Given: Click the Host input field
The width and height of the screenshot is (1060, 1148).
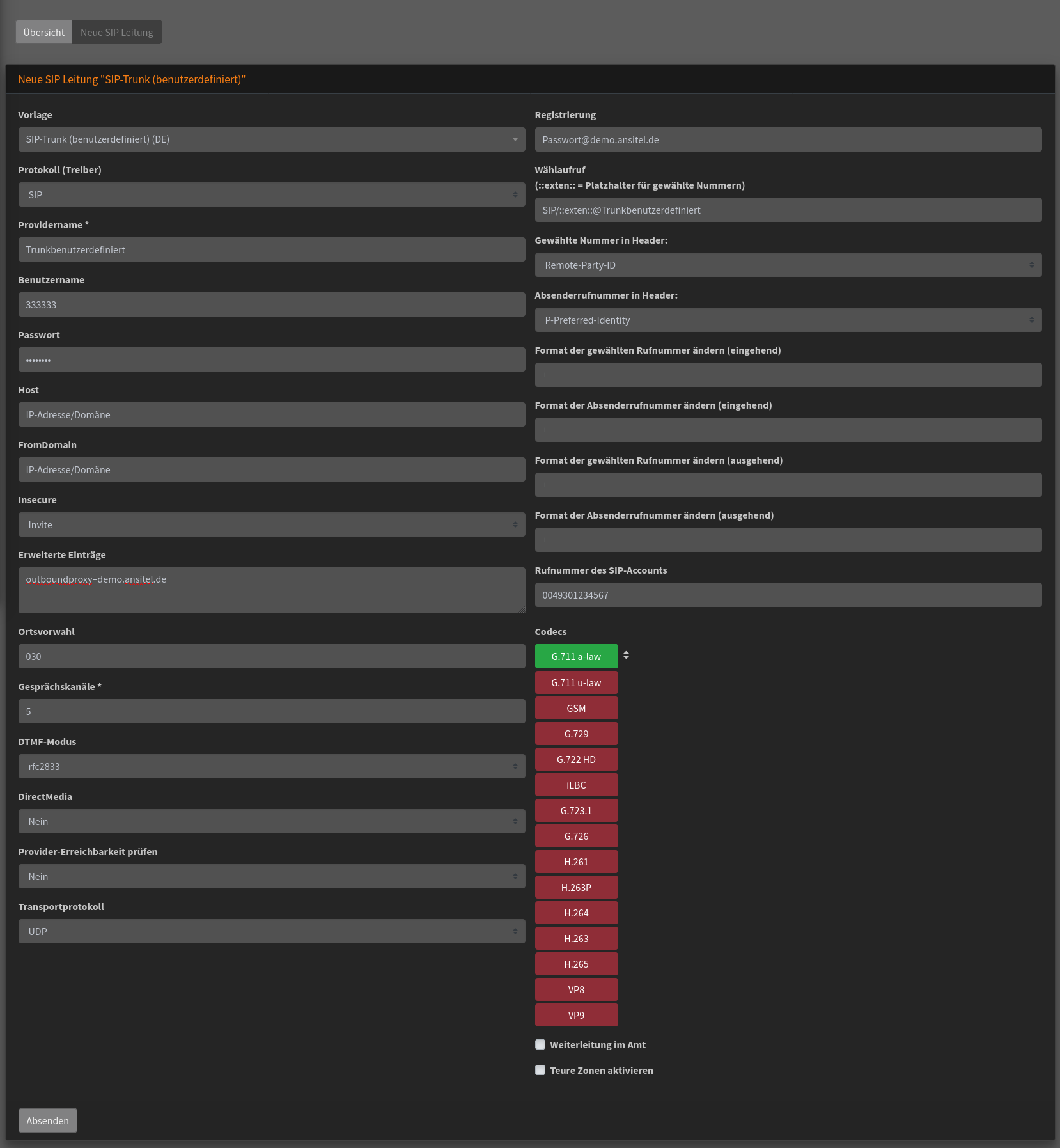Looking at the screenshot, I should point(272,414).
